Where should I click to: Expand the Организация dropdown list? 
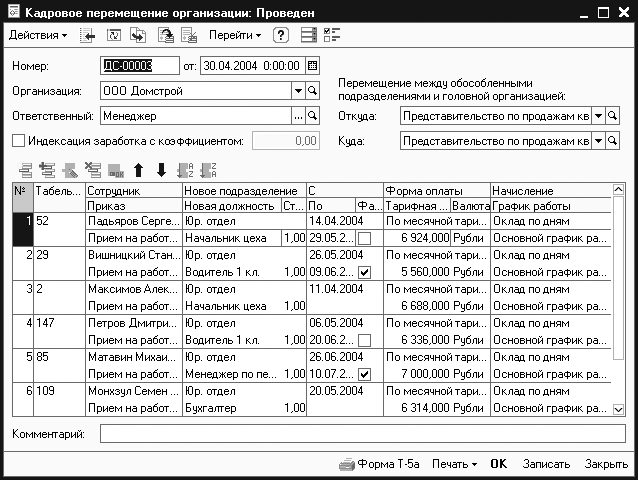[297, 91]
